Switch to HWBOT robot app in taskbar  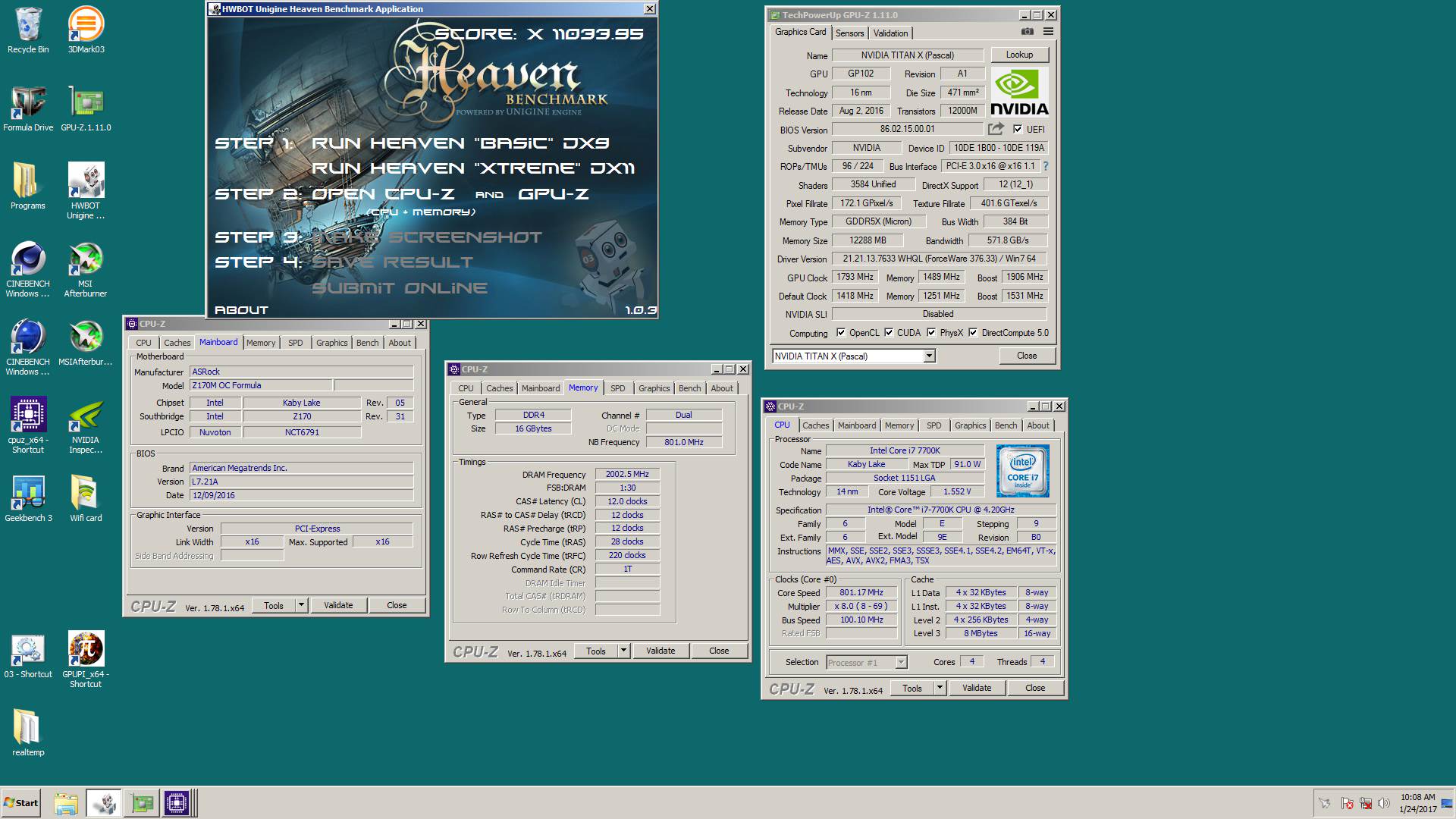[x=103, y=803]
